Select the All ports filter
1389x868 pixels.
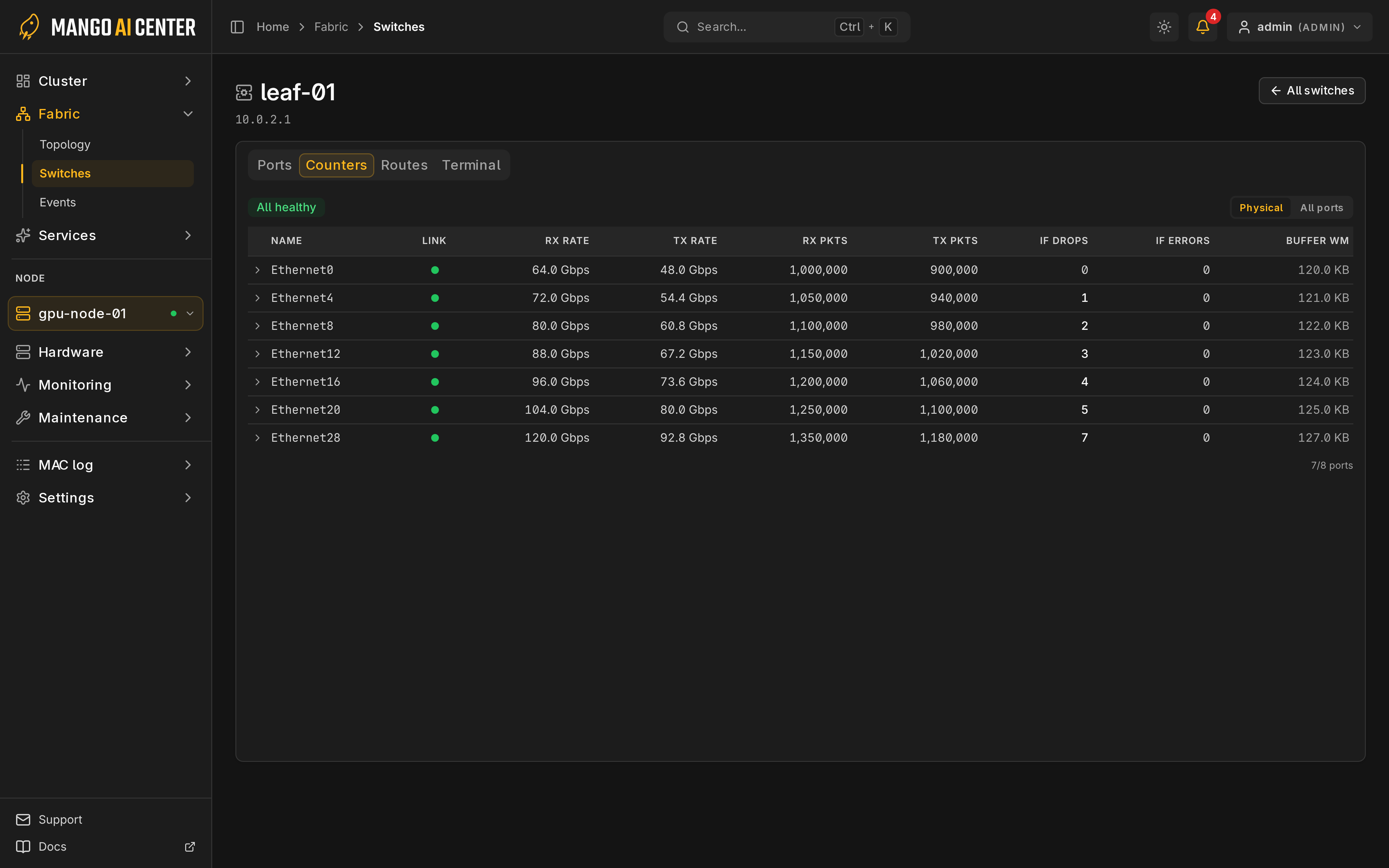coord(1321,208)
